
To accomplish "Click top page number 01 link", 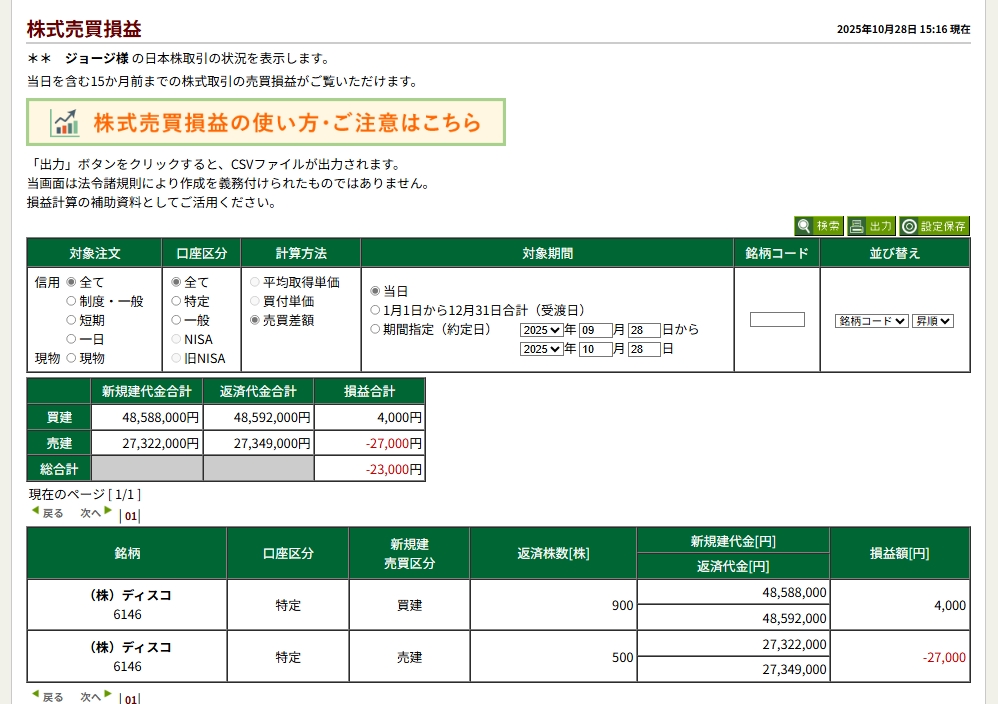I will pos(131,517).
